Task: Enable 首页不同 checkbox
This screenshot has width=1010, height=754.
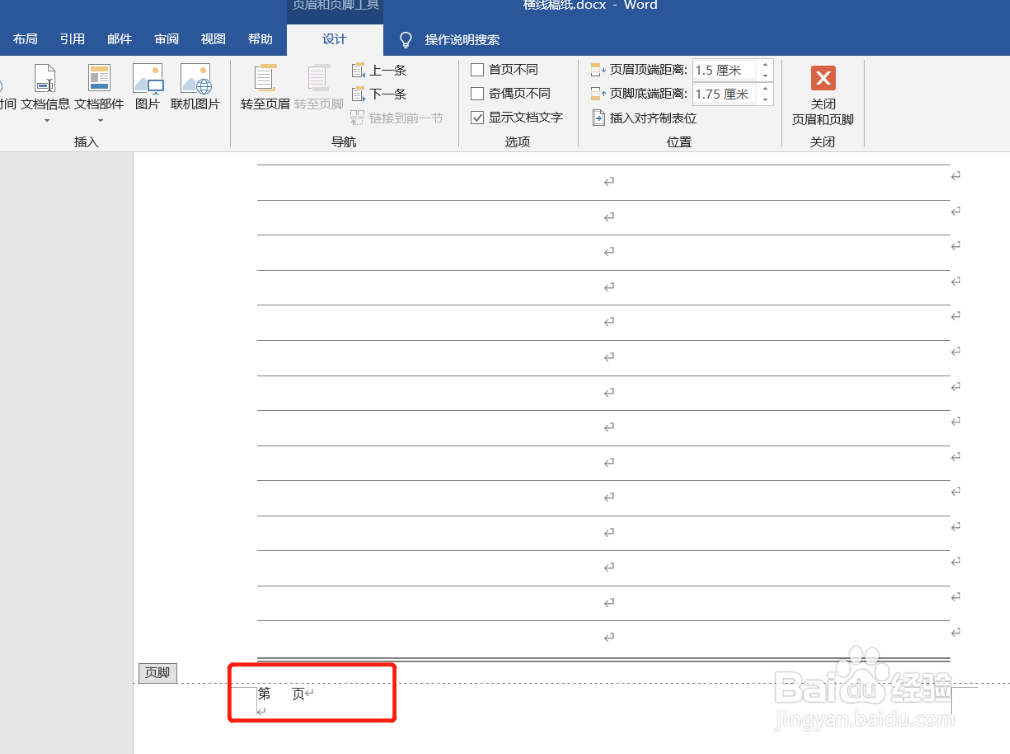Action: [x=477, y=70]
